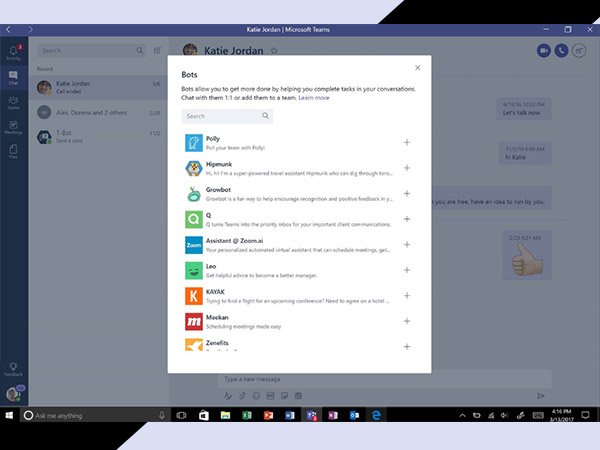This screenshot has height=450, width=600.
Task: Send the message with arrow icon
Action: pos(541,396)
